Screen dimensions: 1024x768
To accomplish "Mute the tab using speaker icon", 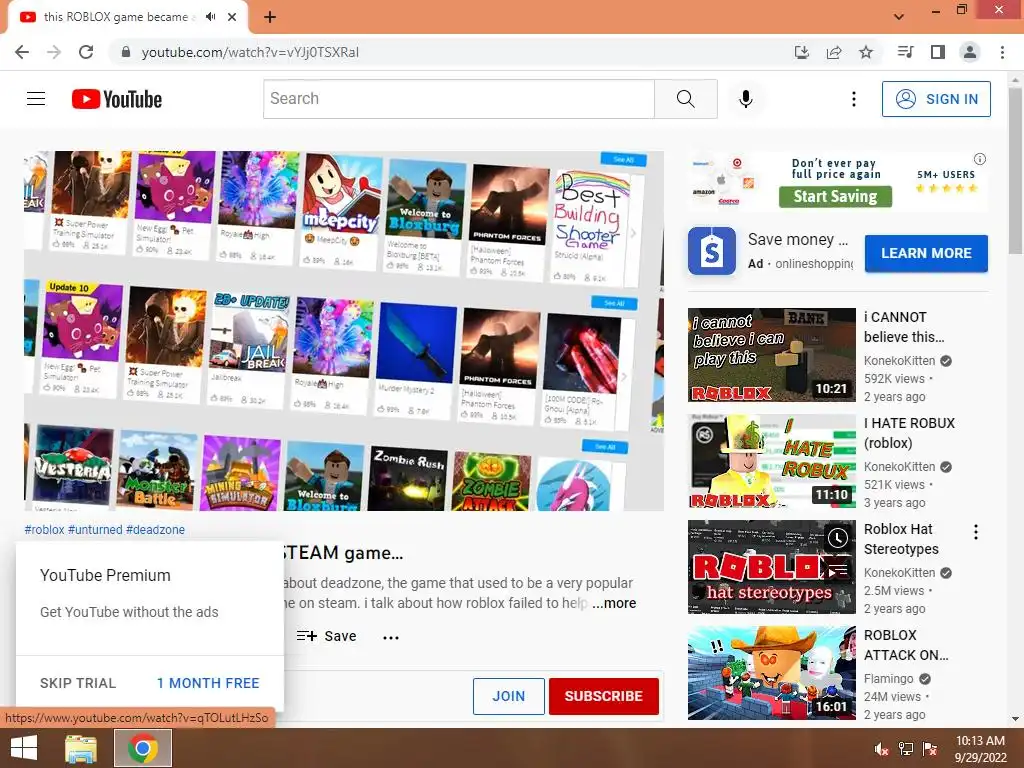I will click(210, 17).
